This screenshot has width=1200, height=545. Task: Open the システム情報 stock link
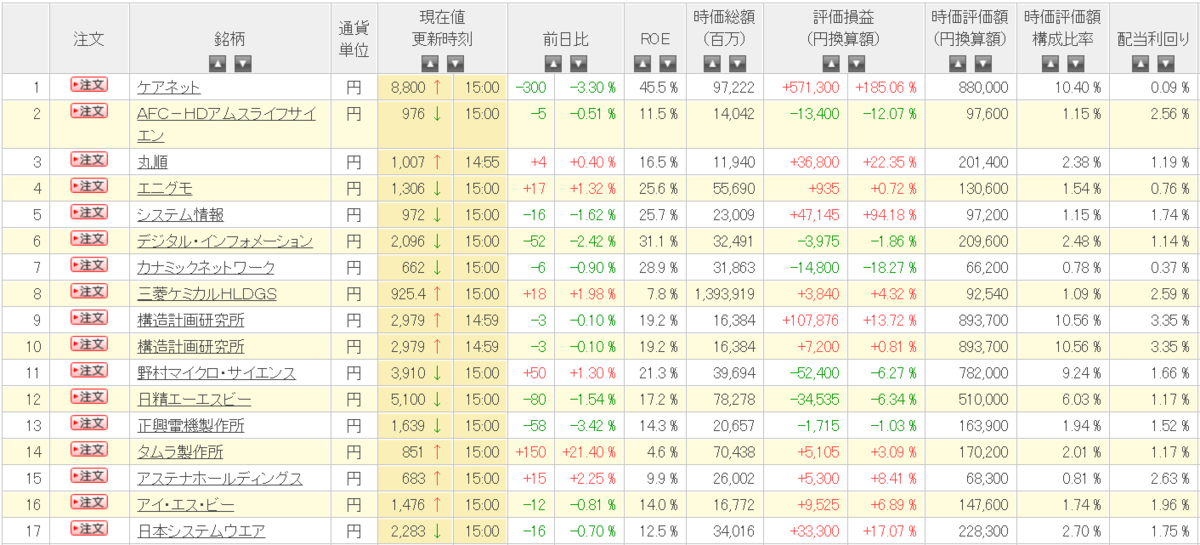pos(180,214)
